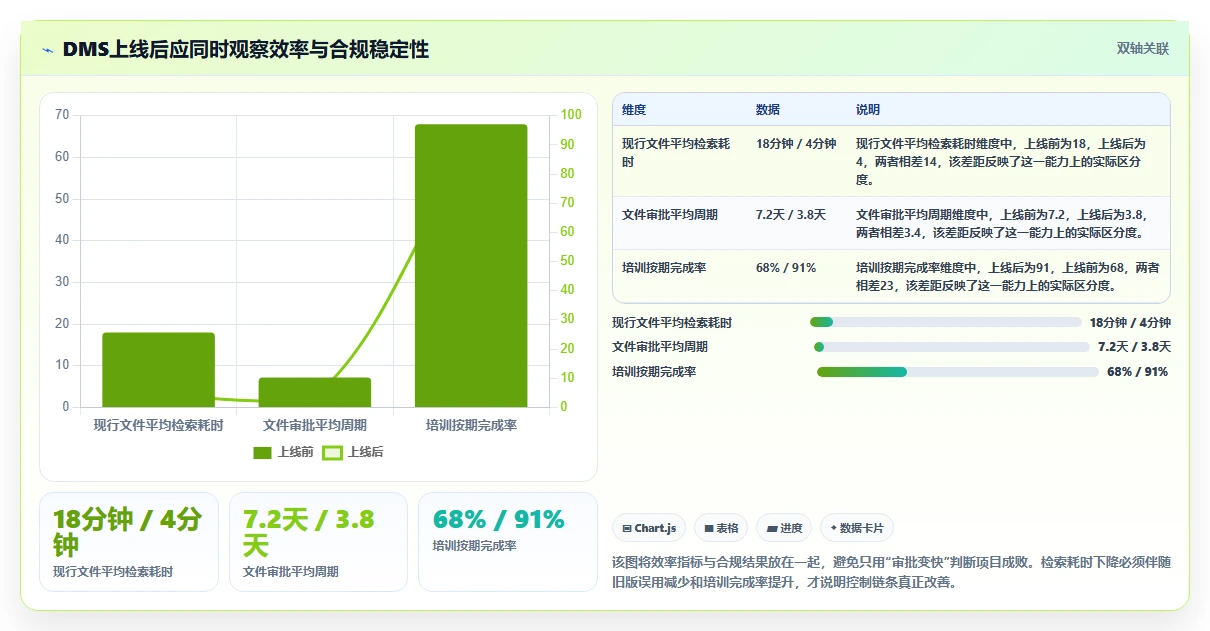Click the 培训按期完成率 table row name
Screen dimensions: 1210x631
coord(664,268)
